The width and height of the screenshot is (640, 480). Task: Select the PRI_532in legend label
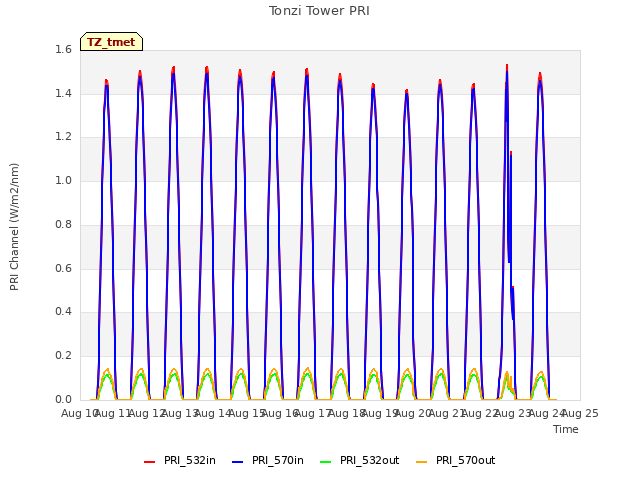click(190, 460)
